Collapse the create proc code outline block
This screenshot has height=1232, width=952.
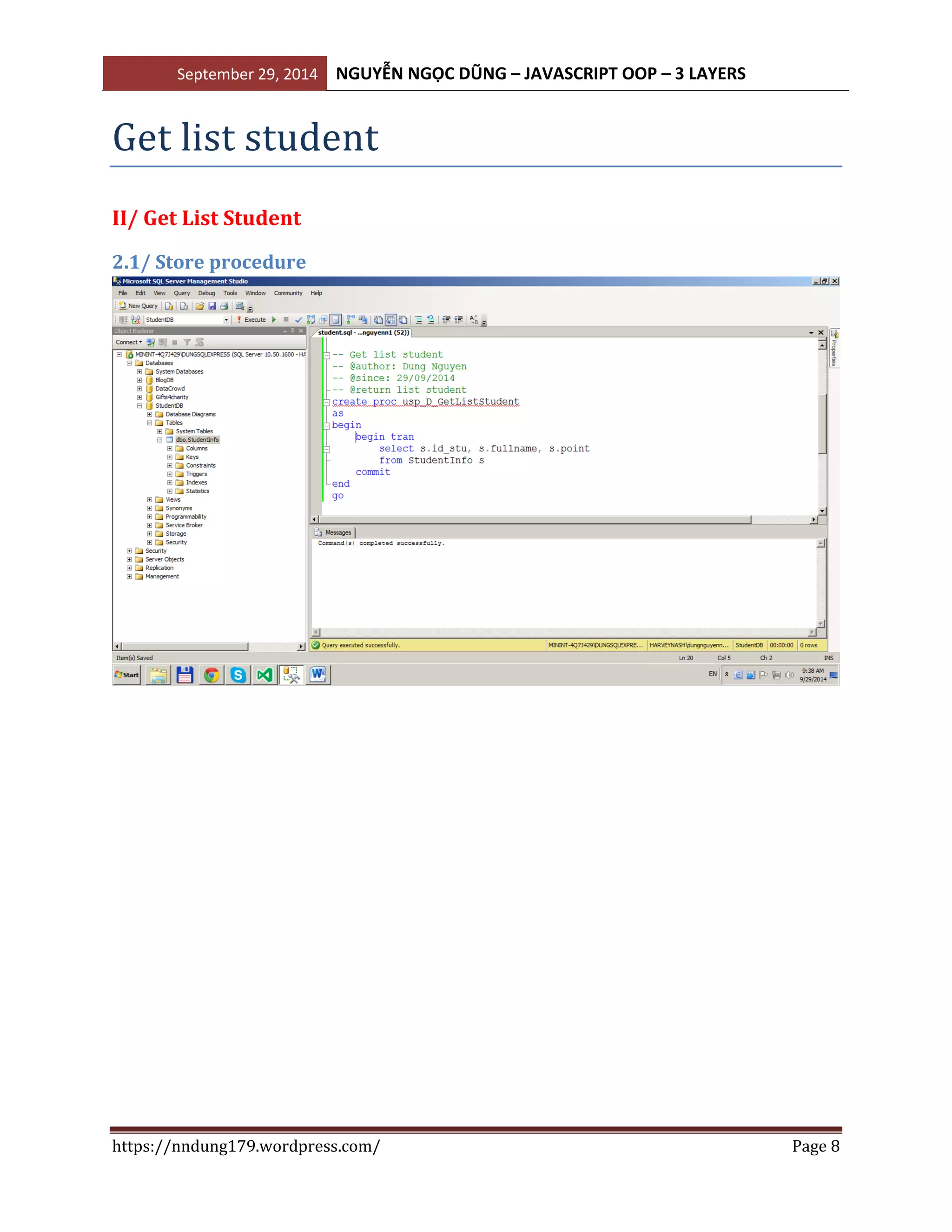click(326, 402)
